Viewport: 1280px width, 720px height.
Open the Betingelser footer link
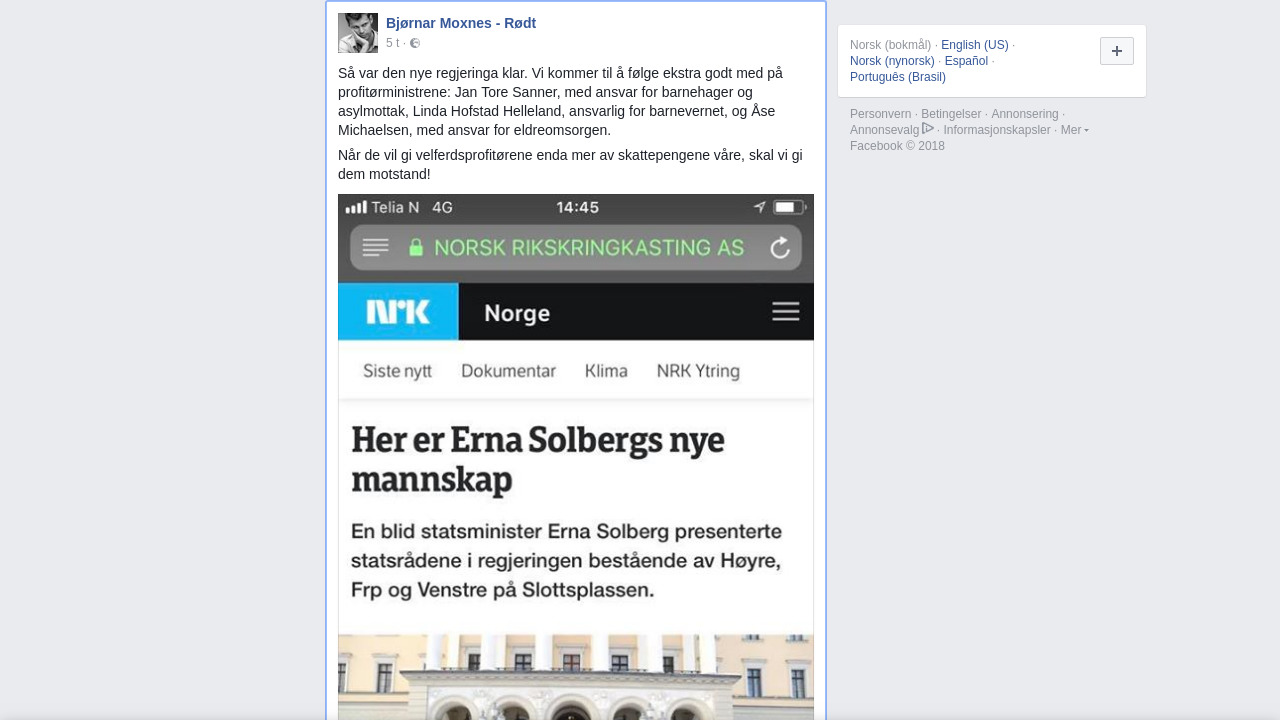pyautogui.click(x=951, y=114)
